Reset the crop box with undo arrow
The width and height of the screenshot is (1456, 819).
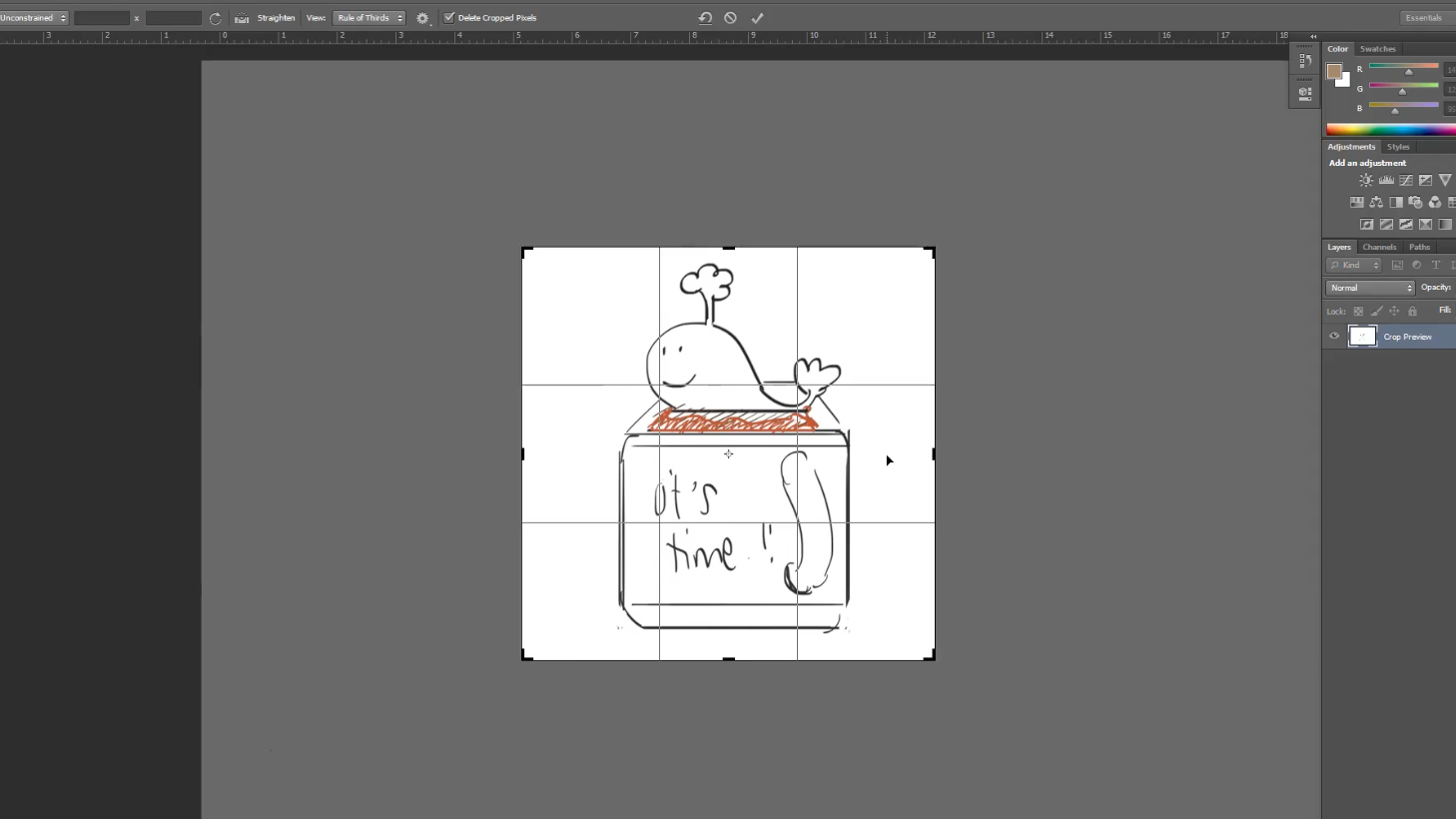[705, 18]
